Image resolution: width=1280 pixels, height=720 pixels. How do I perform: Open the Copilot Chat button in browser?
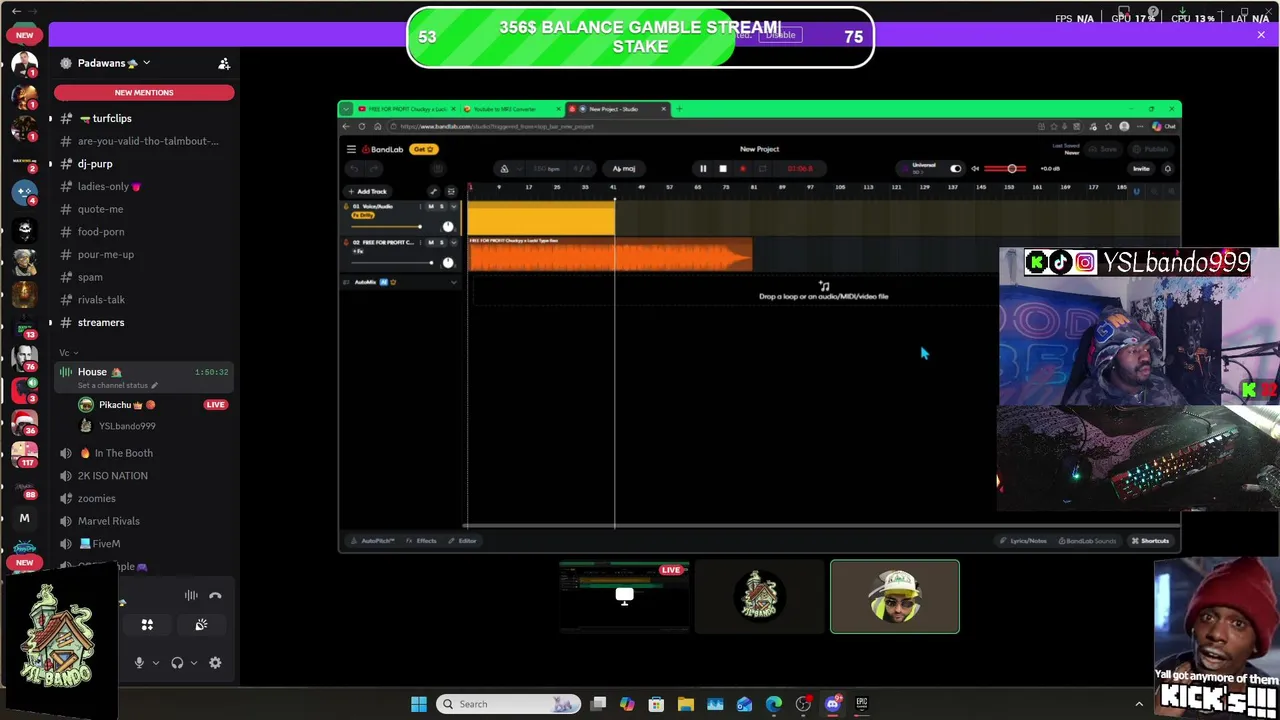tap(1163, 127)
